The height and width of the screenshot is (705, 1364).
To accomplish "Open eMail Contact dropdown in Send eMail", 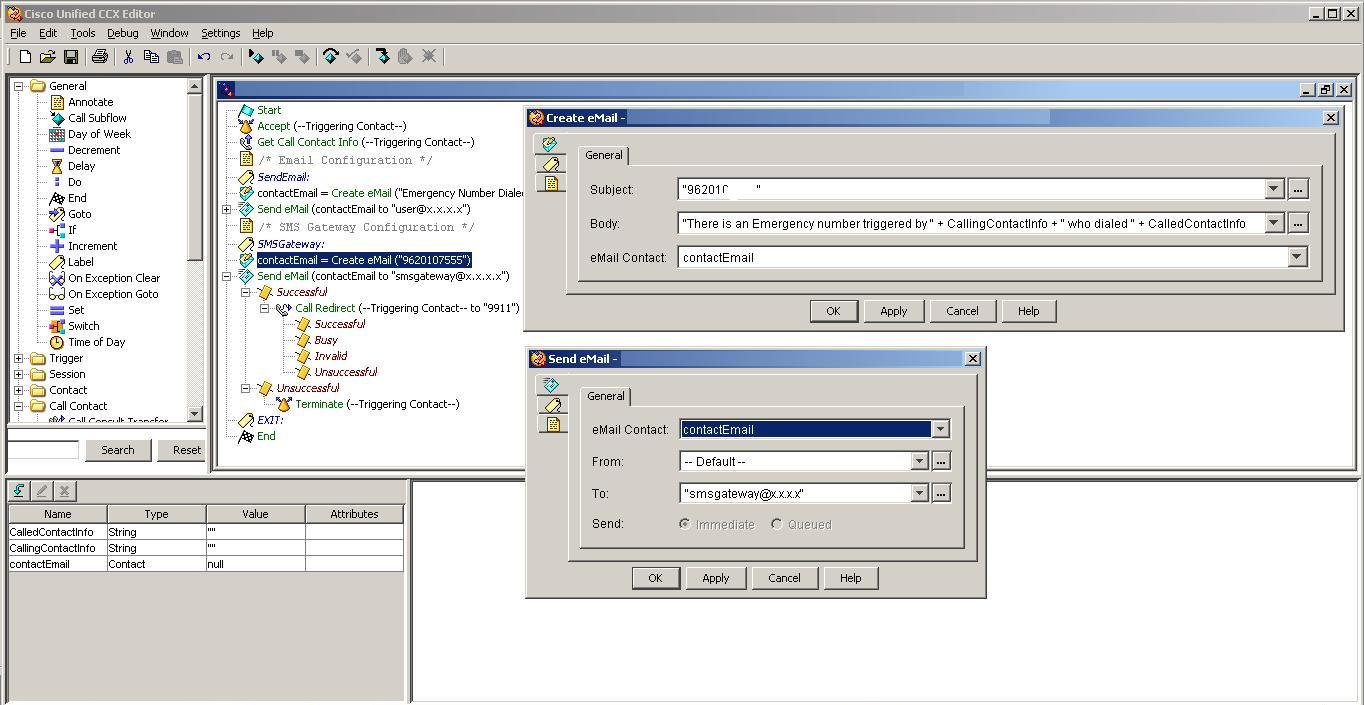I will (940, 429).
